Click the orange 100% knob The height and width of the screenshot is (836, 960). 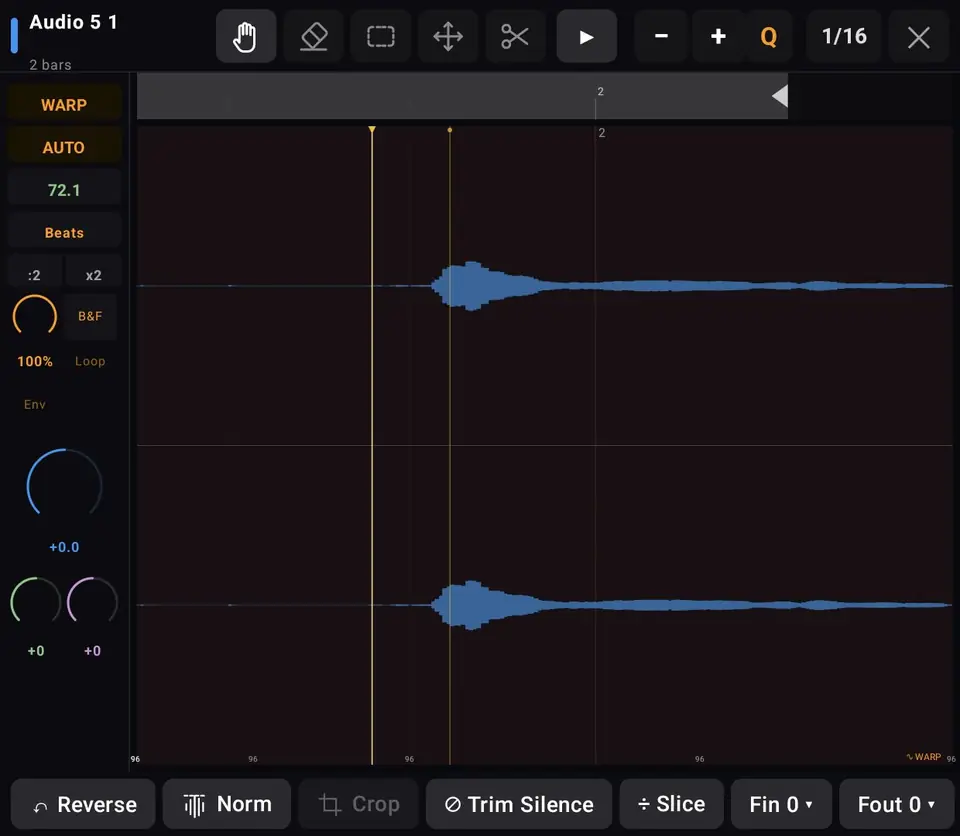click(35, 316)
